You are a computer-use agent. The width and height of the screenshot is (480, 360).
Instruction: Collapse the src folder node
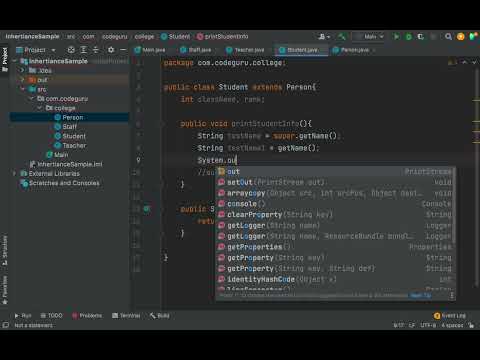point(23,89)
